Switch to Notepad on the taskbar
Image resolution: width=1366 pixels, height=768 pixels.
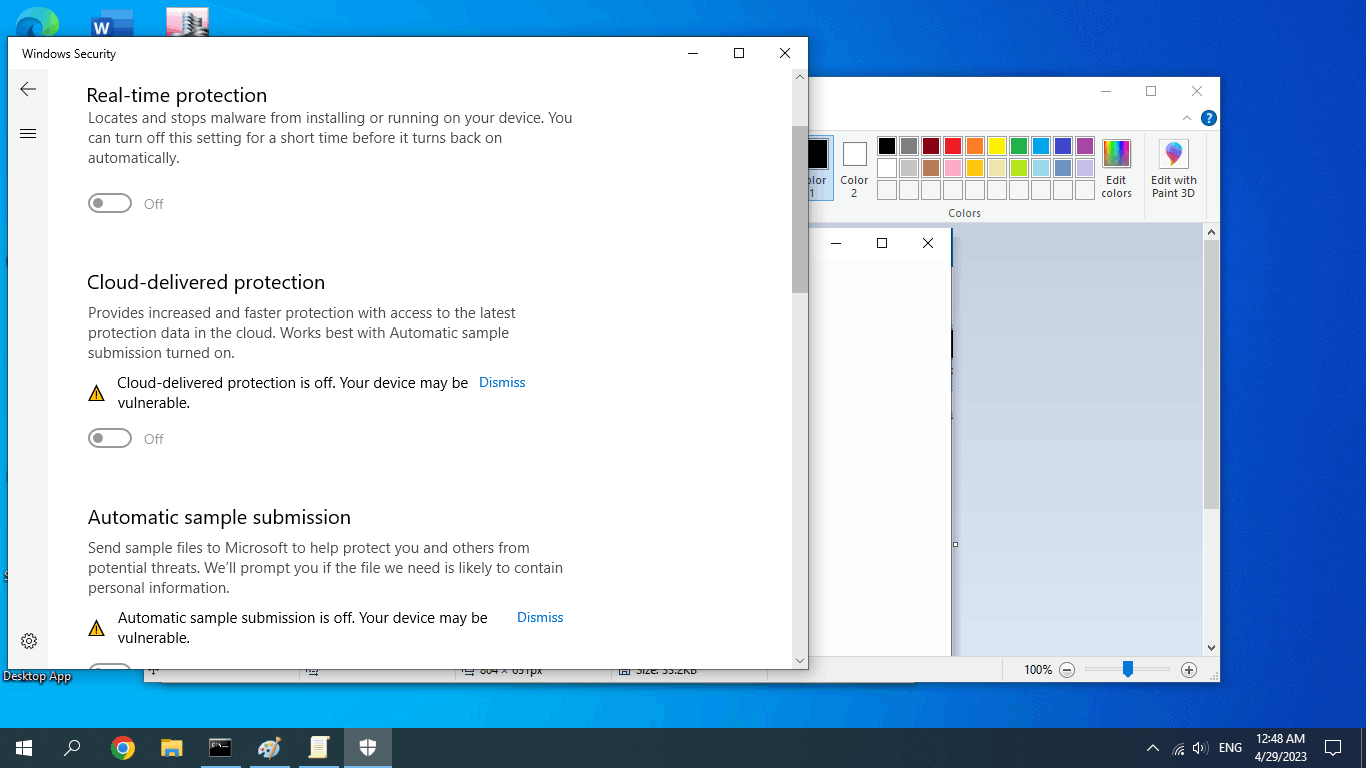(x=318, y=747)
